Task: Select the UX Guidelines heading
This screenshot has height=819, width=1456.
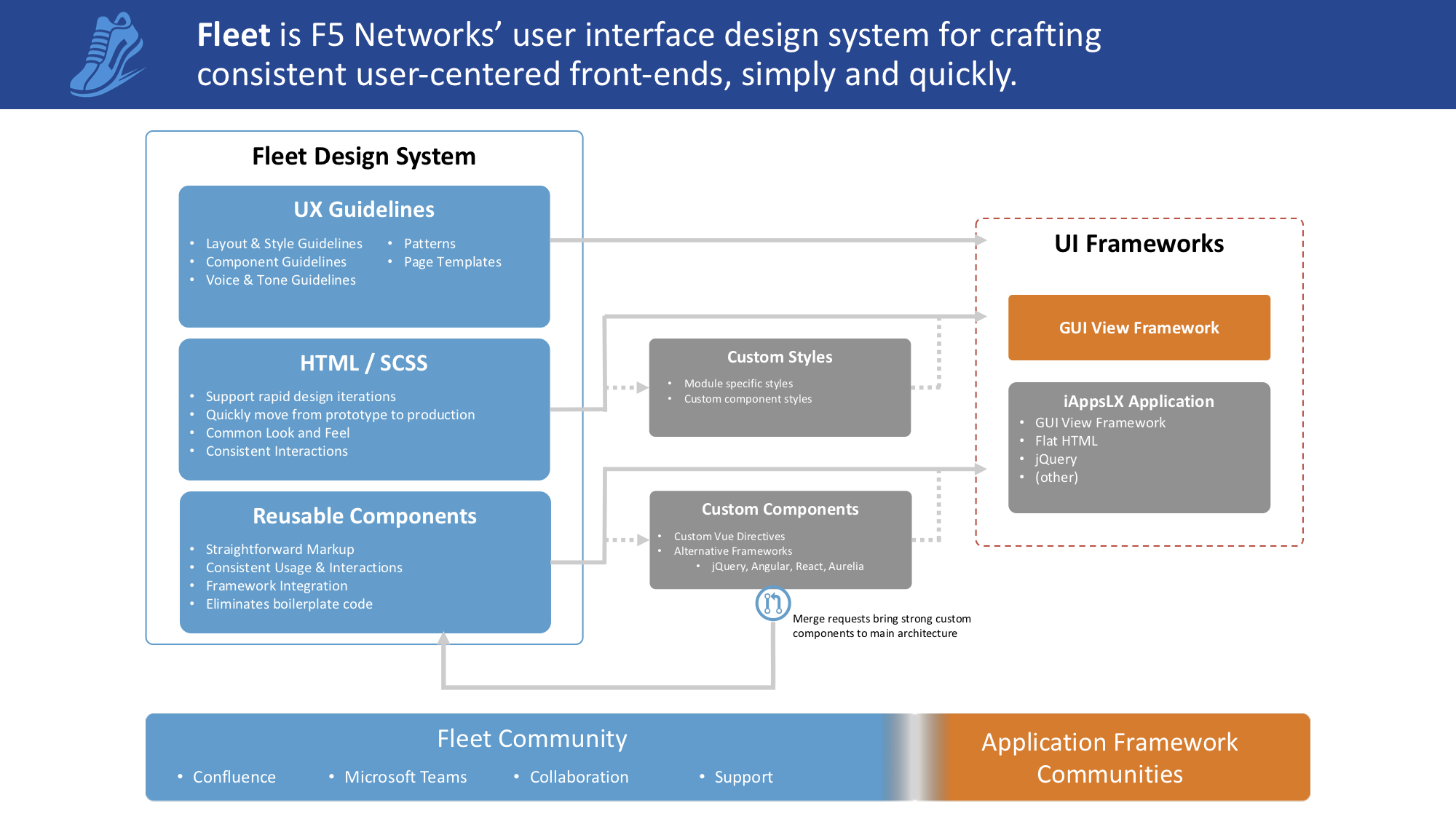Action: [364, 210]
